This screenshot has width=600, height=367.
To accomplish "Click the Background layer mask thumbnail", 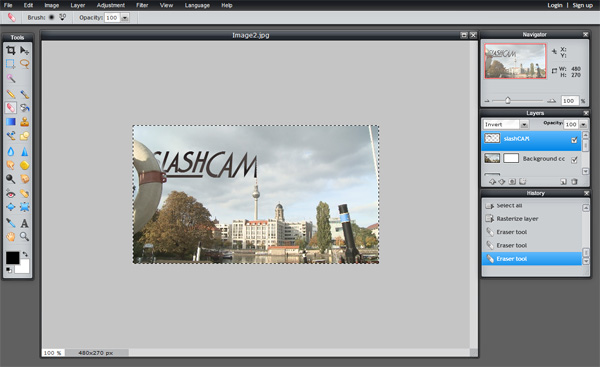I will (511, 158).
